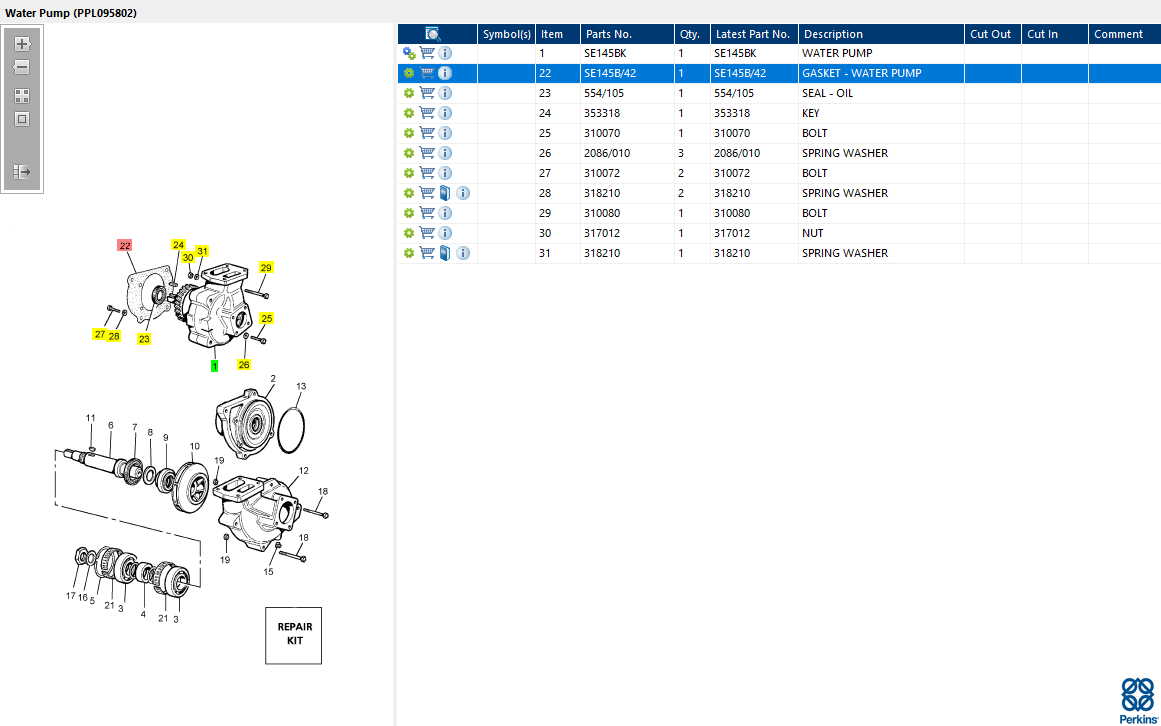Select part number 2086/010 in Parts No. column
This screenshot has height=726, width=1161.
click(x=606, y=153)
